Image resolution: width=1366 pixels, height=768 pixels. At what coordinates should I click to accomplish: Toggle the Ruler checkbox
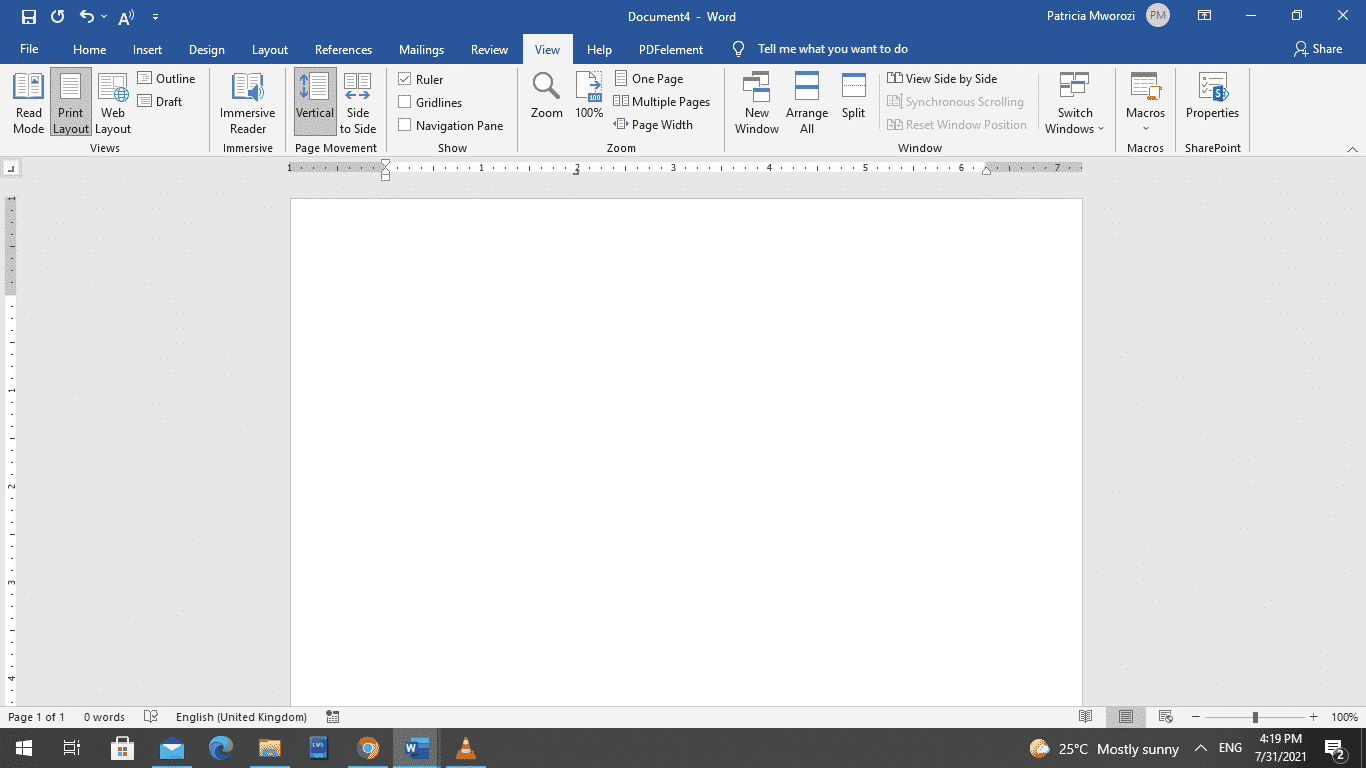(404, 78)
